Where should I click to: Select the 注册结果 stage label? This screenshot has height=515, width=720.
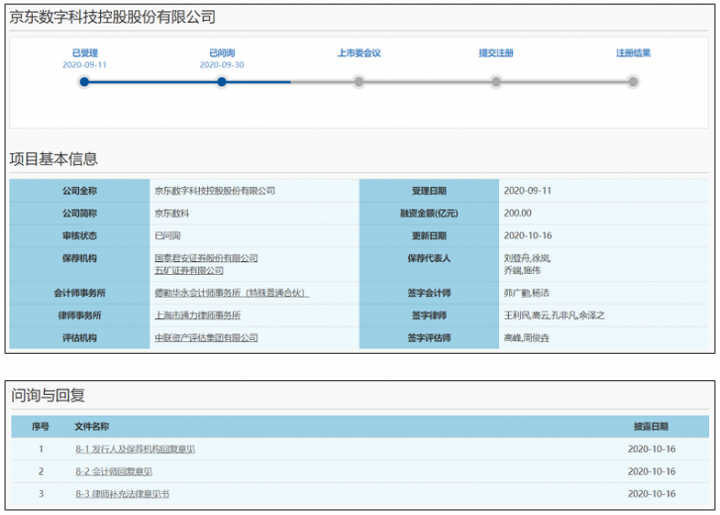(x=633, y=53)
